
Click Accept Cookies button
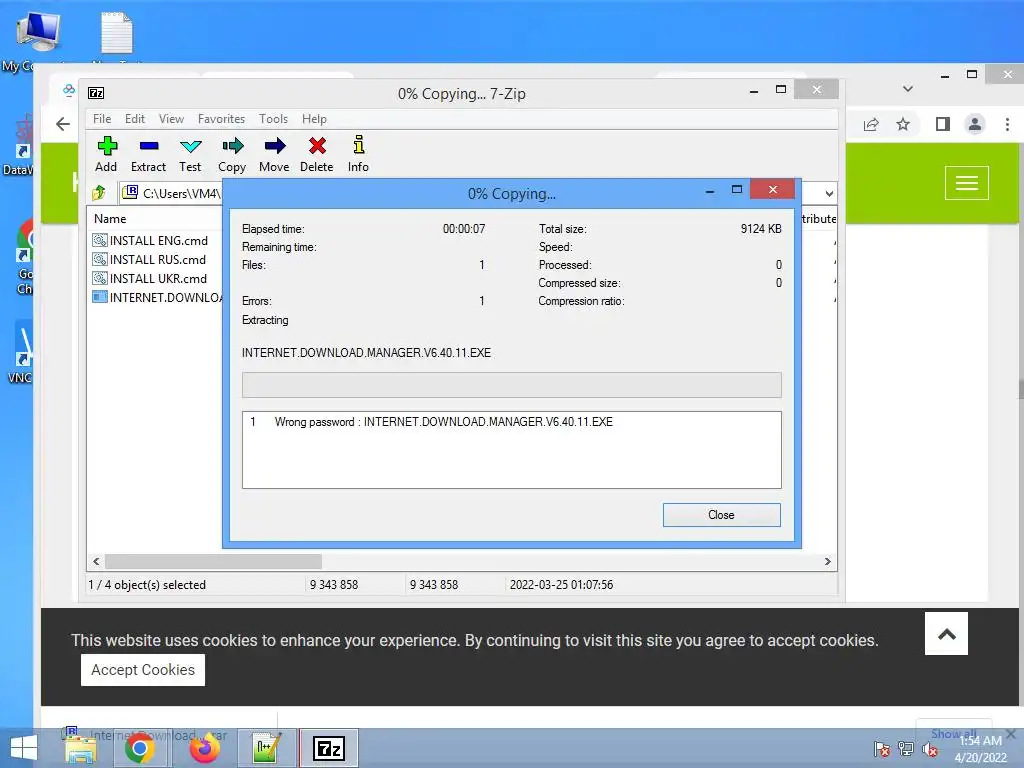[143, 670]
